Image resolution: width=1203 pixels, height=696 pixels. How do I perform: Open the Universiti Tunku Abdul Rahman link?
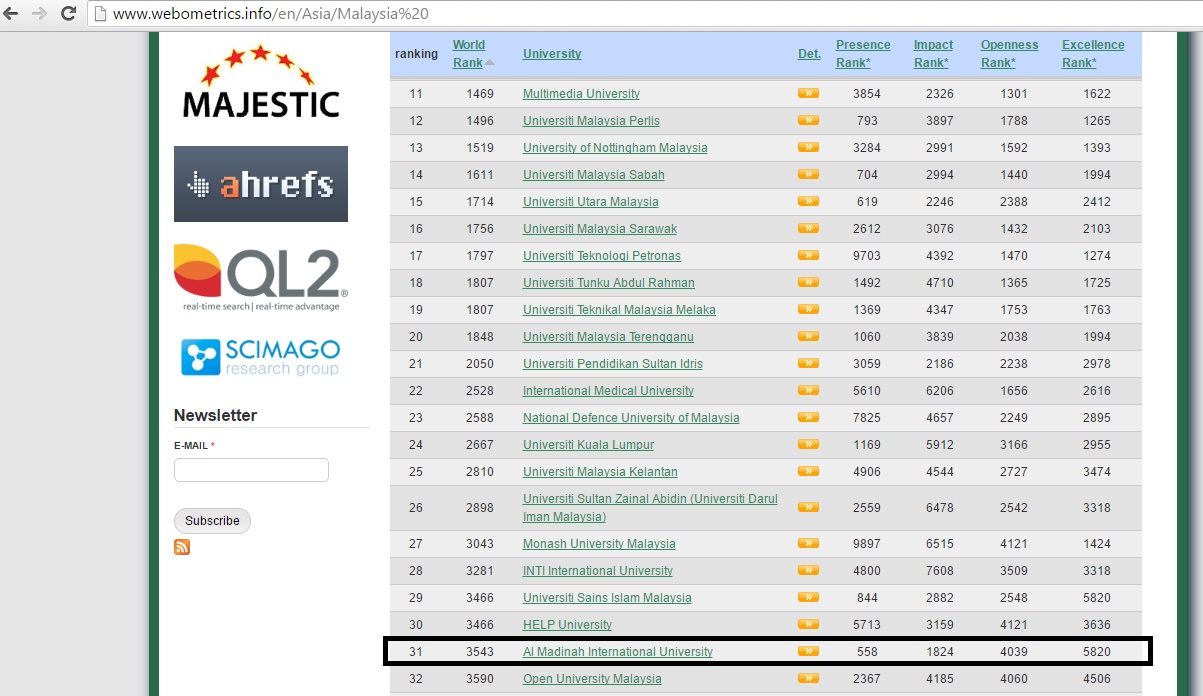point(609,283)
